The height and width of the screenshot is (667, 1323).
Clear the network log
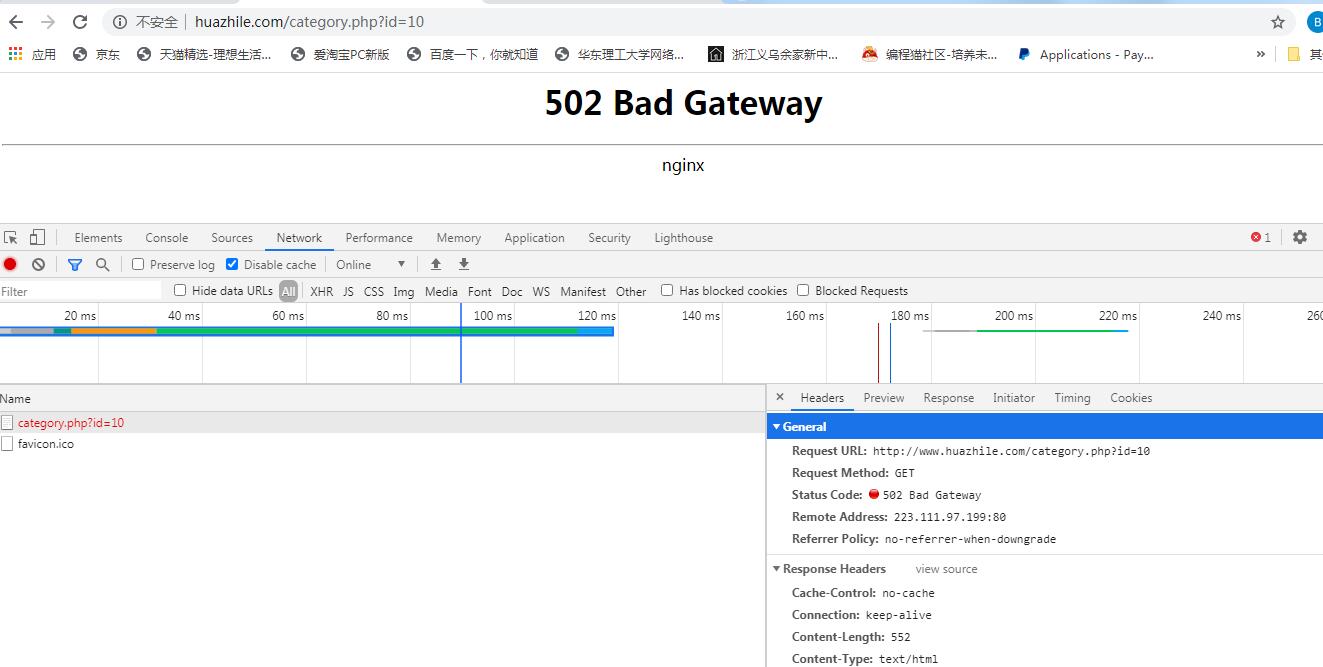pos(38,264)
